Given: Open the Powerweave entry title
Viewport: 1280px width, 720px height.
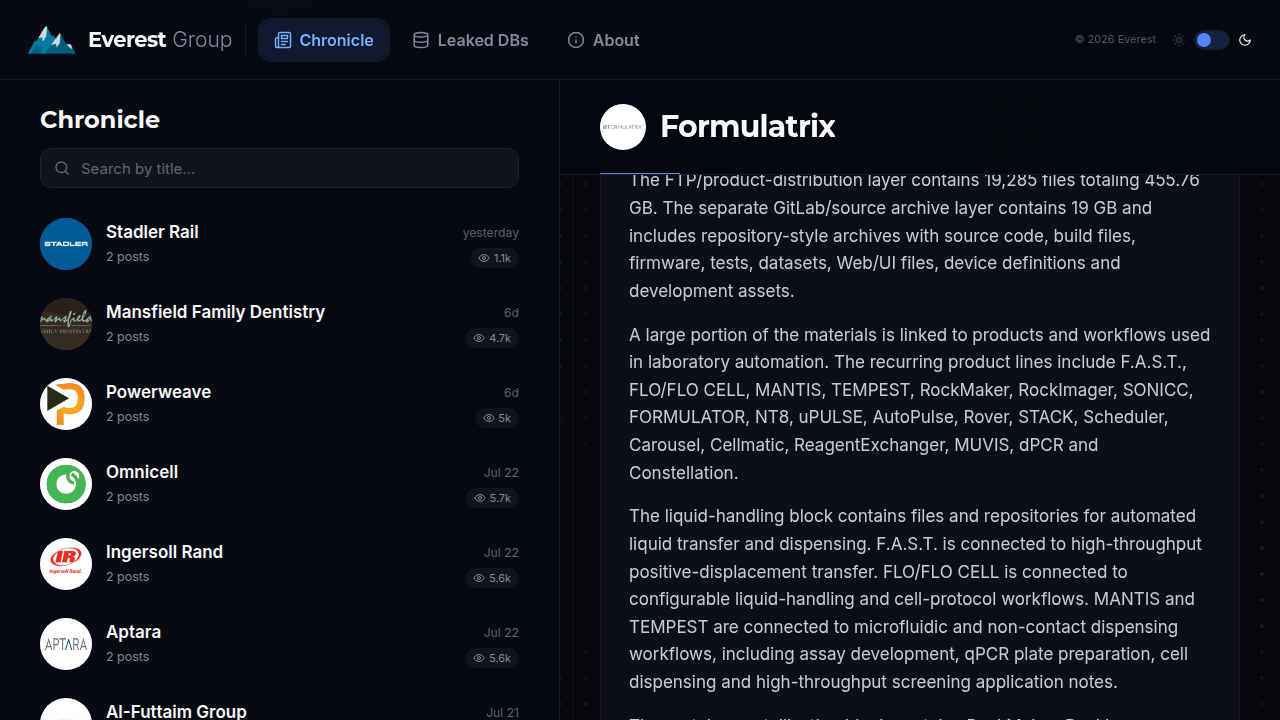Looking at the screenshot, I should (x=158, y=392).
